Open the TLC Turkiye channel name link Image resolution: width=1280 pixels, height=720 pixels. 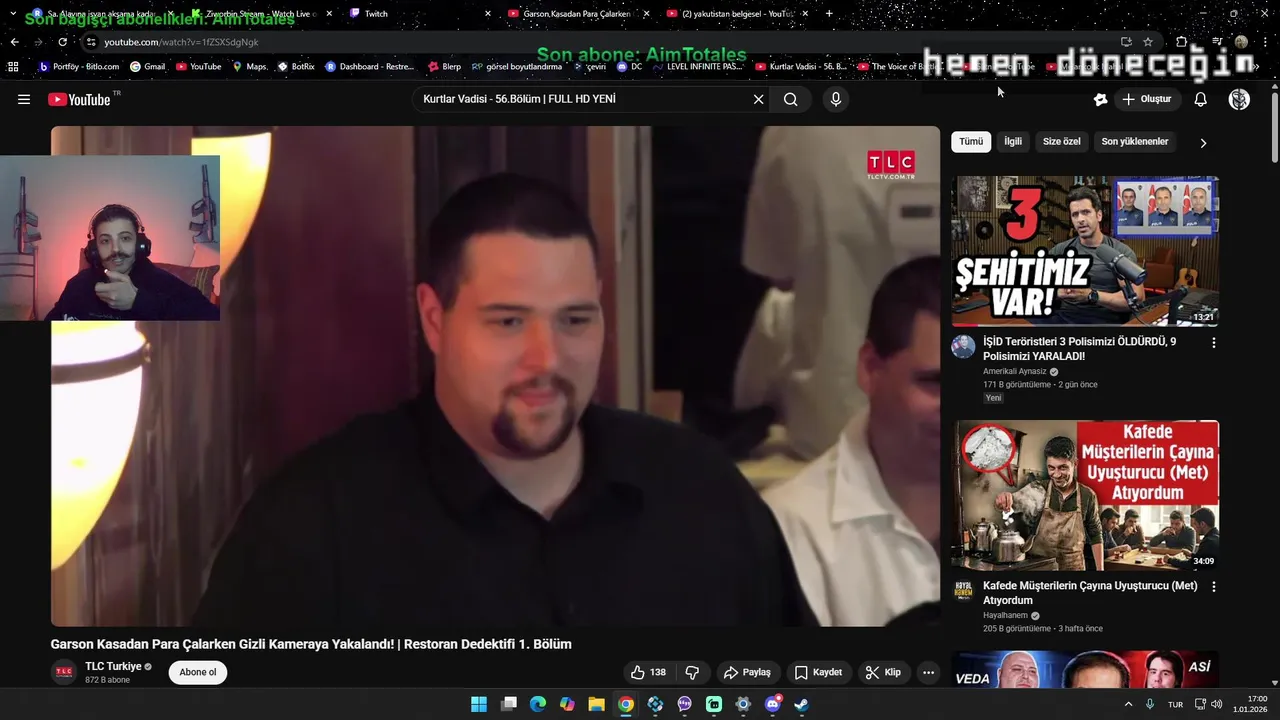click(x=113, y=666)
